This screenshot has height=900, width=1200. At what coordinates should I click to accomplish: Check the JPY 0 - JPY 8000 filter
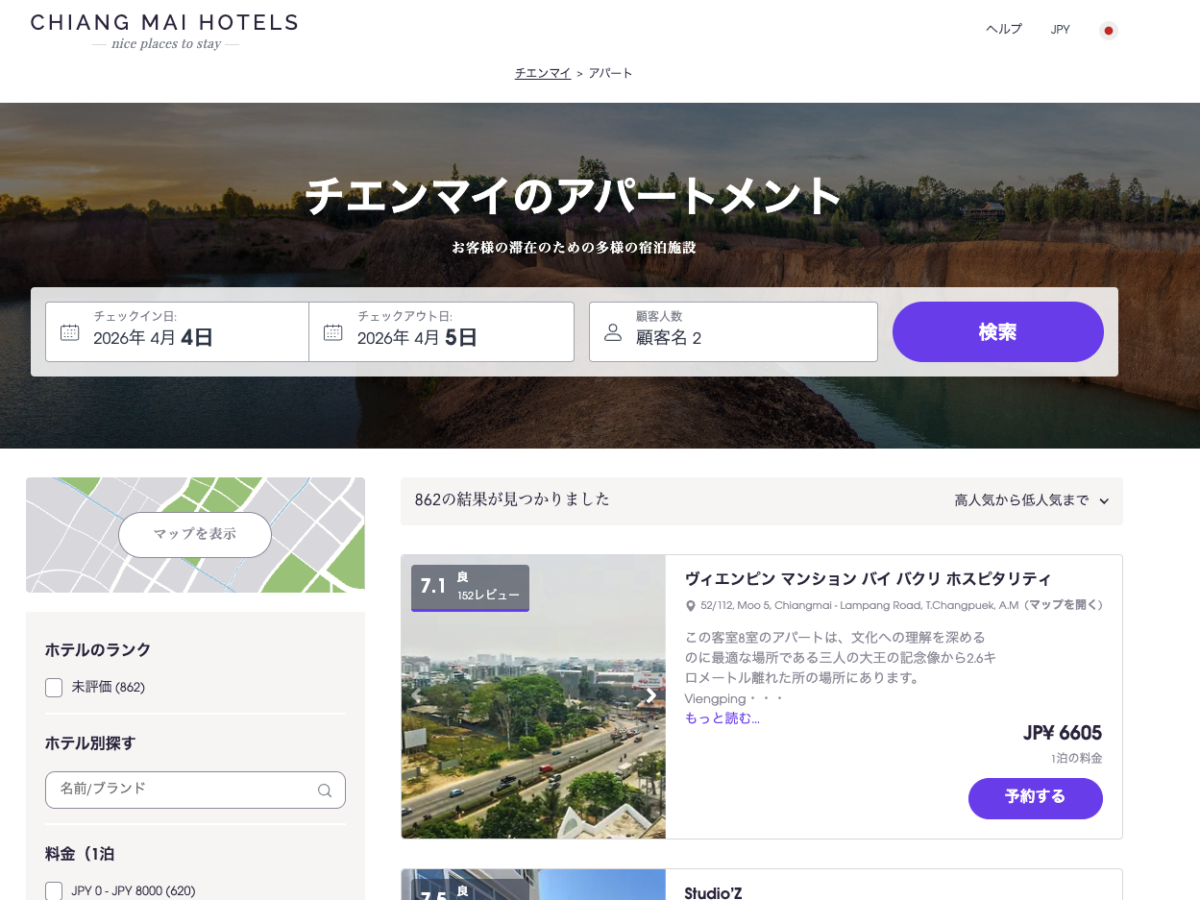coord(54,890)
